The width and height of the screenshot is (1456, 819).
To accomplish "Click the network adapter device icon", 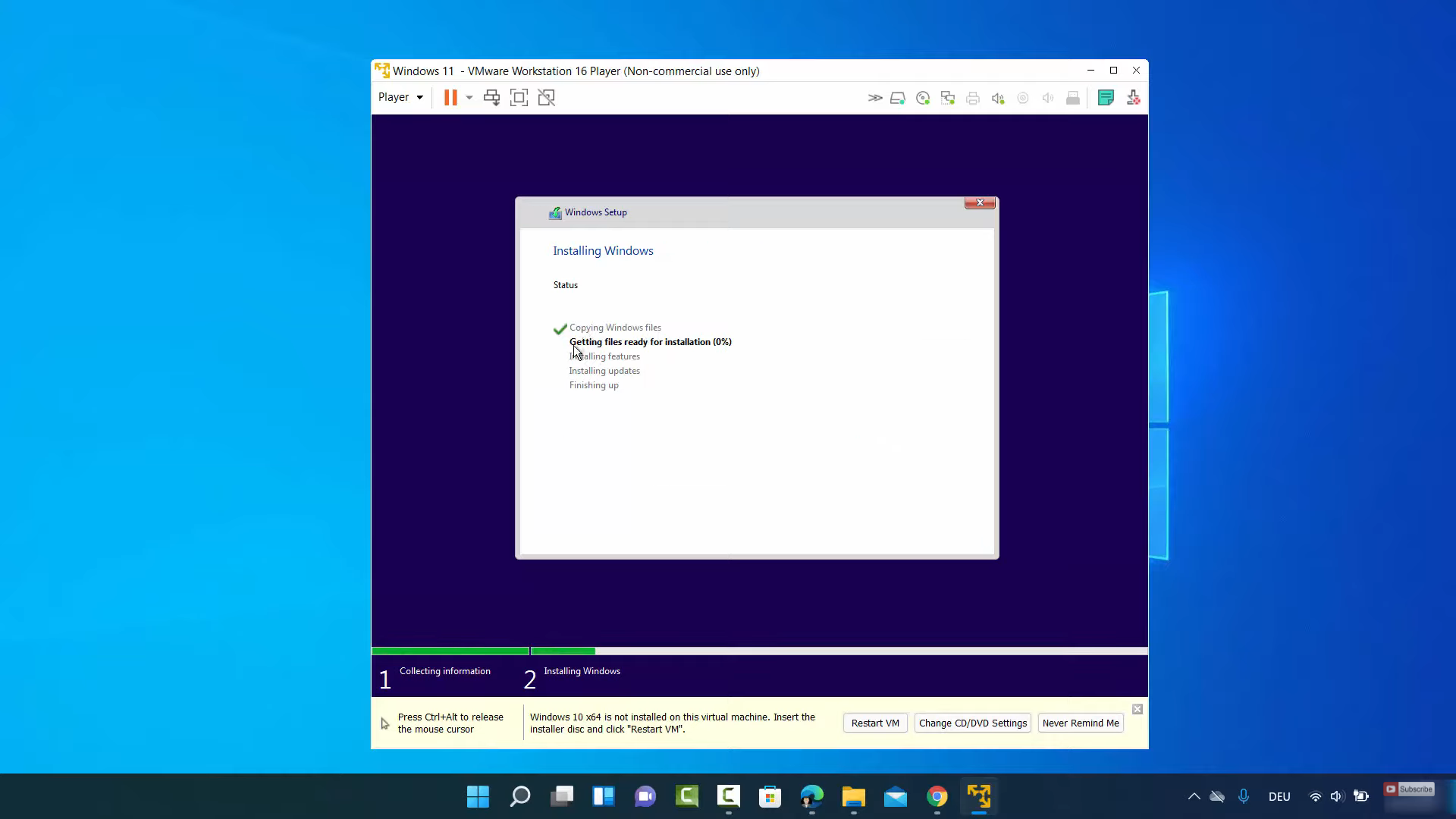I will pyautogui.click(x=948, y=98).
